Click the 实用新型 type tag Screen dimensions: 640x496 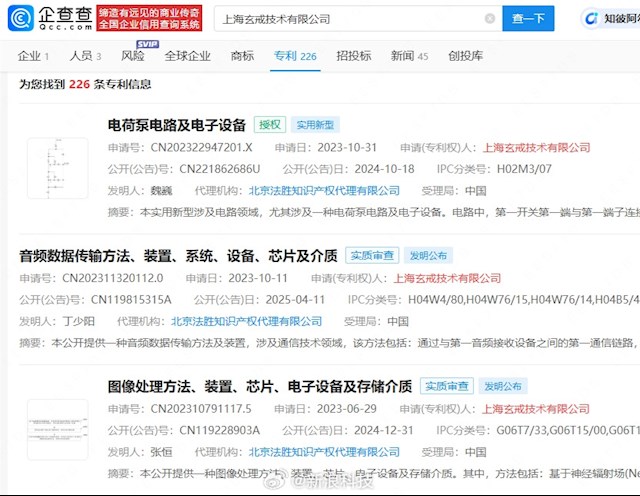pos(315,125)
